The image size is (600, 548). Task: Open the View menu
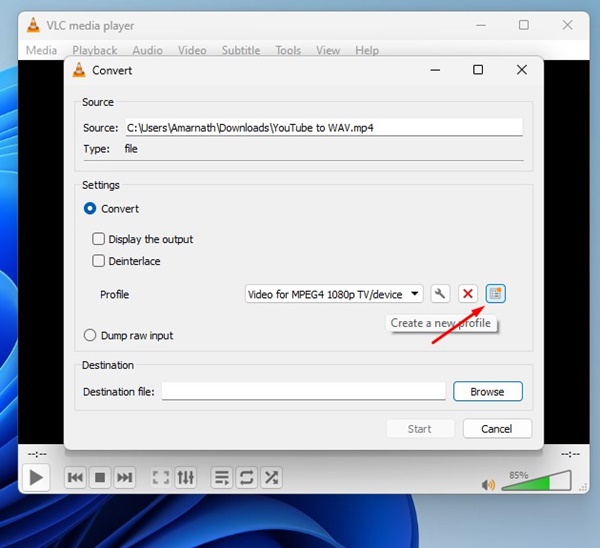pos(328,50)
